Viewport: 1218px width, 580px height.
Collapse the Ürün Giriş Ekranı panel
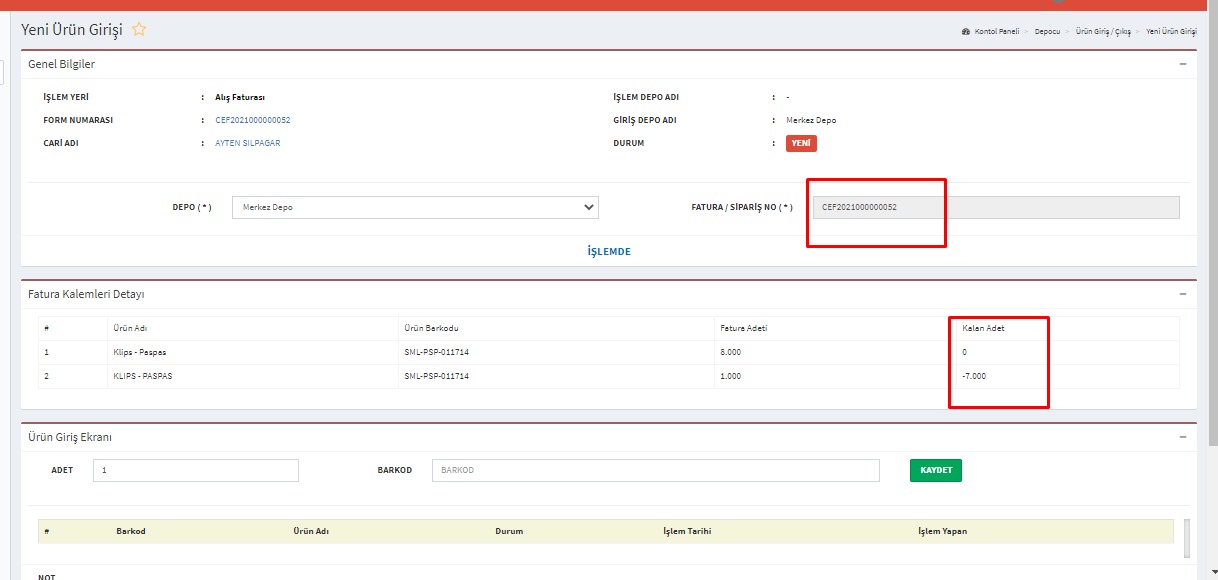coord(1183,437)
